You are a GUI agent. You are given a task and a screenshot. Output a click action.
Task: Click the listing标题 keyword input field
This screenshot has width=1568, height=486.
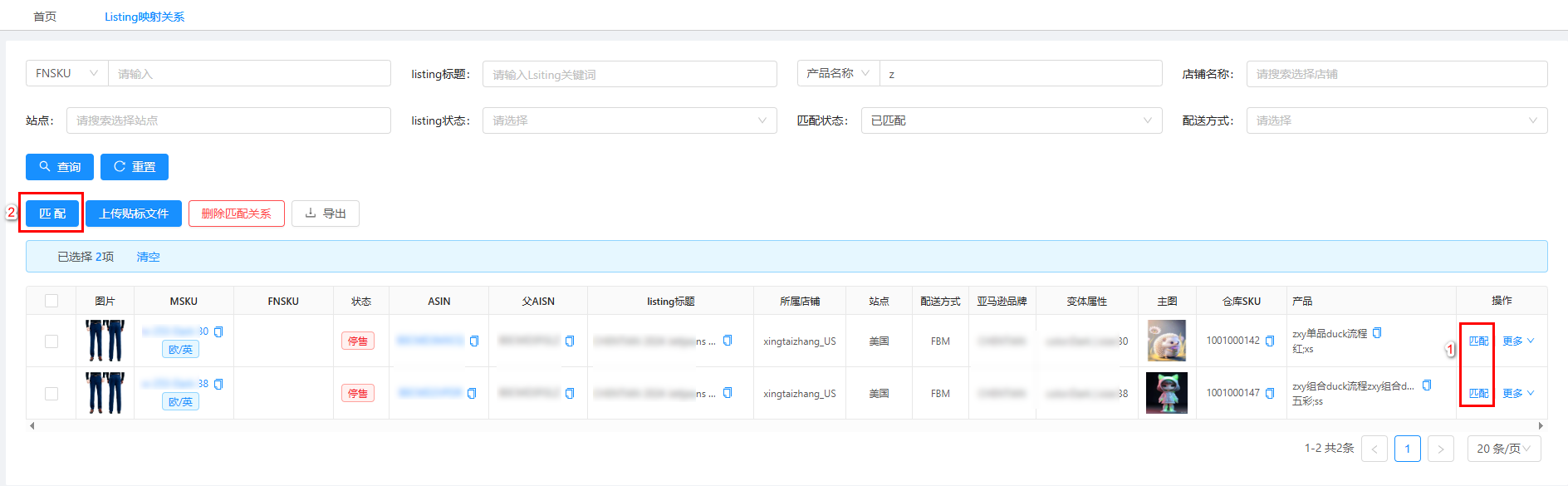click(x=629, y=74)
